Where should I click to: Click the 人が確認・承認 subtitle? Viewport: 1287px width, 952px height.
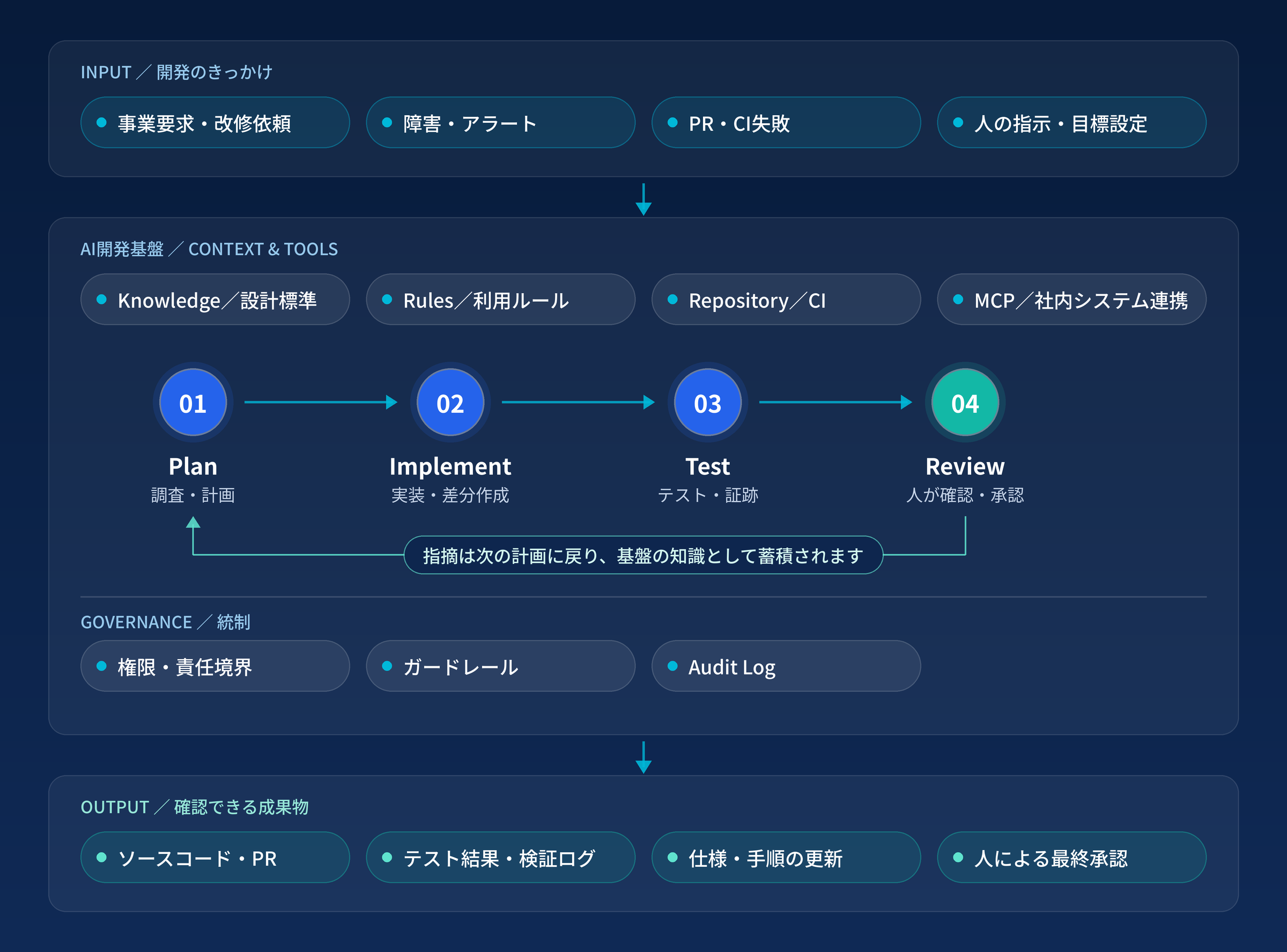(x=965, y=495)
